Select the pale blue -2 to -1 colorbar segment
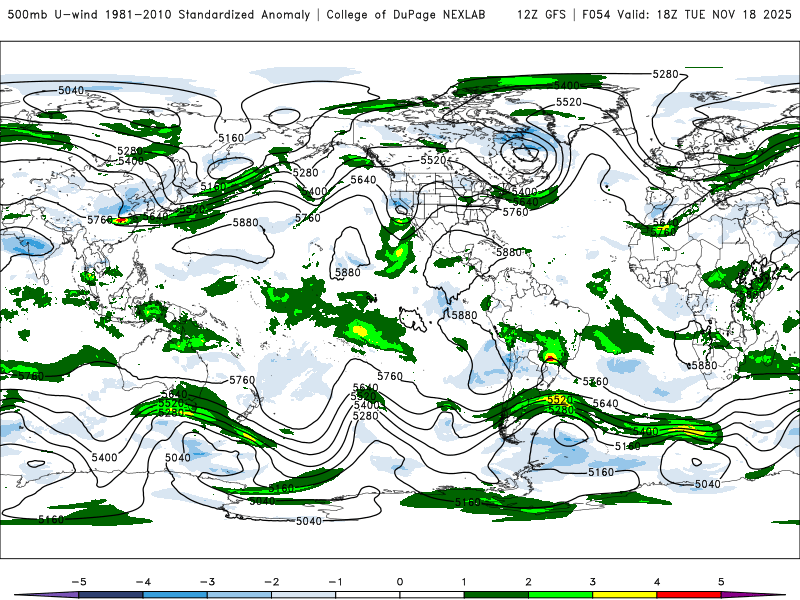The width and height of the screenshot is (800, 600). pyautogui.click(x=304, y=595)
